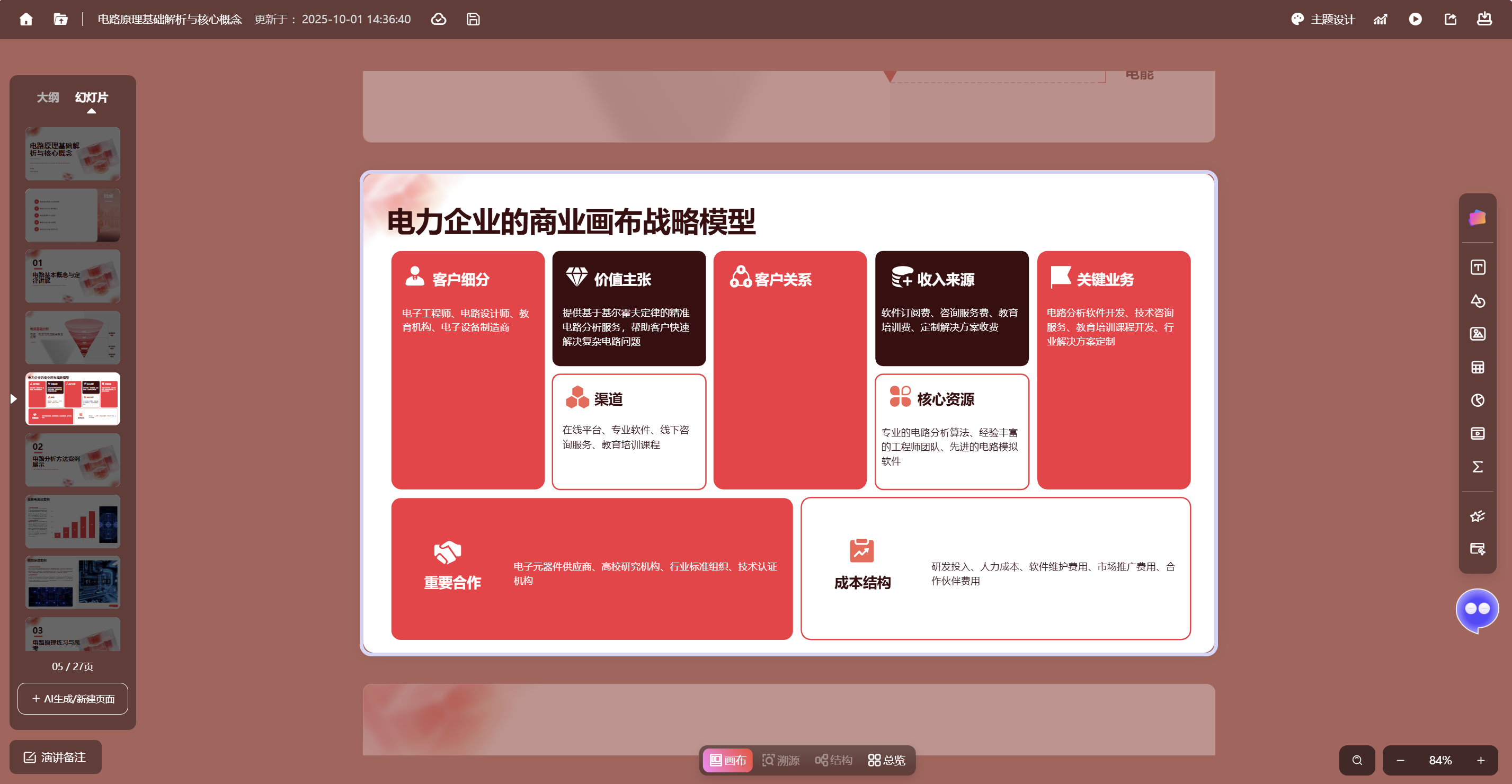1512x784 pixels.
Task: Insert an image using the picture icon
Action: pos(1478,334)
